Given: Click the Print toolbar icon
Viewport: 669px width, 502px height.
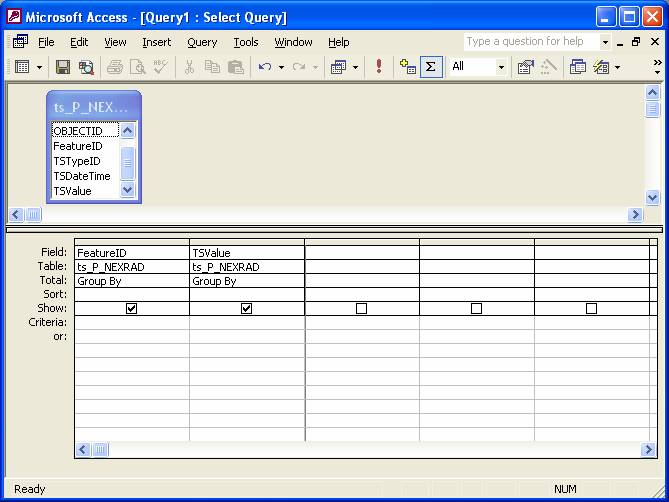Looking at the screenshot, I should point(115,67).
